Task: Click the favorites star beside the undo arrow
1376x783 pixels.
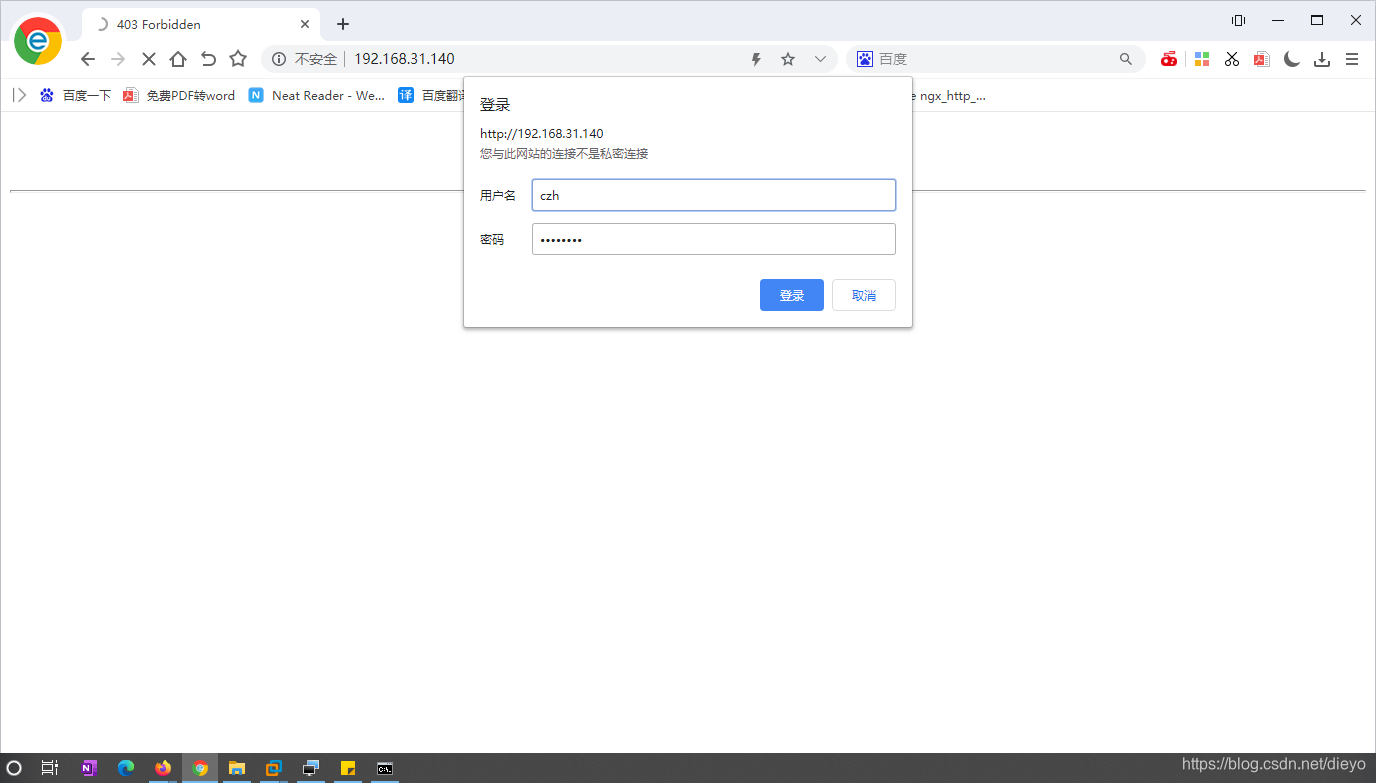Action: 238,59
